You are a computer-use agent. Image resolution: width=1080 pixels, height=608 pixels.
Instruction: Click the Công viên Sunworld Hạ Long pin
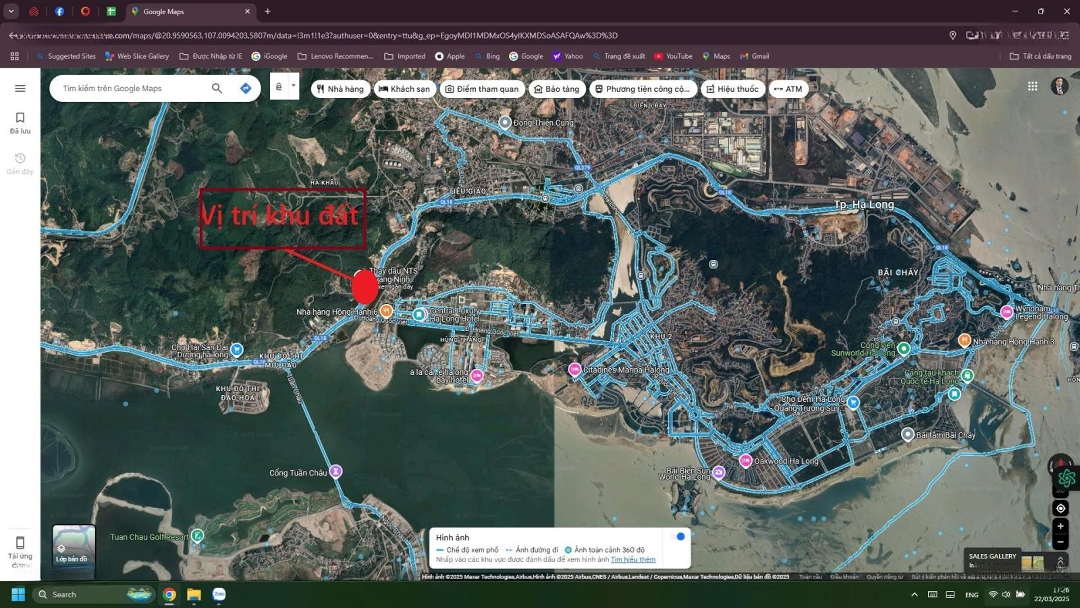[904, 348]
